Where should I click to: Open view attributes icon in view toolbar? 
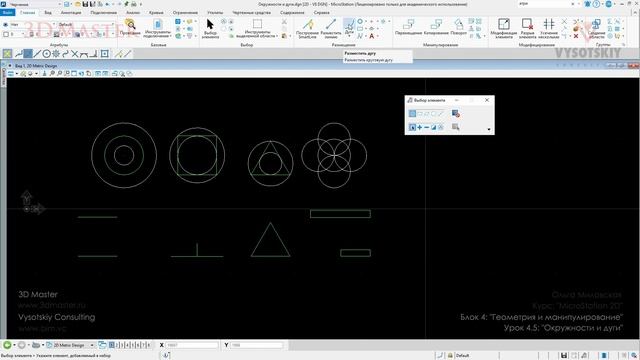point(11,74)
